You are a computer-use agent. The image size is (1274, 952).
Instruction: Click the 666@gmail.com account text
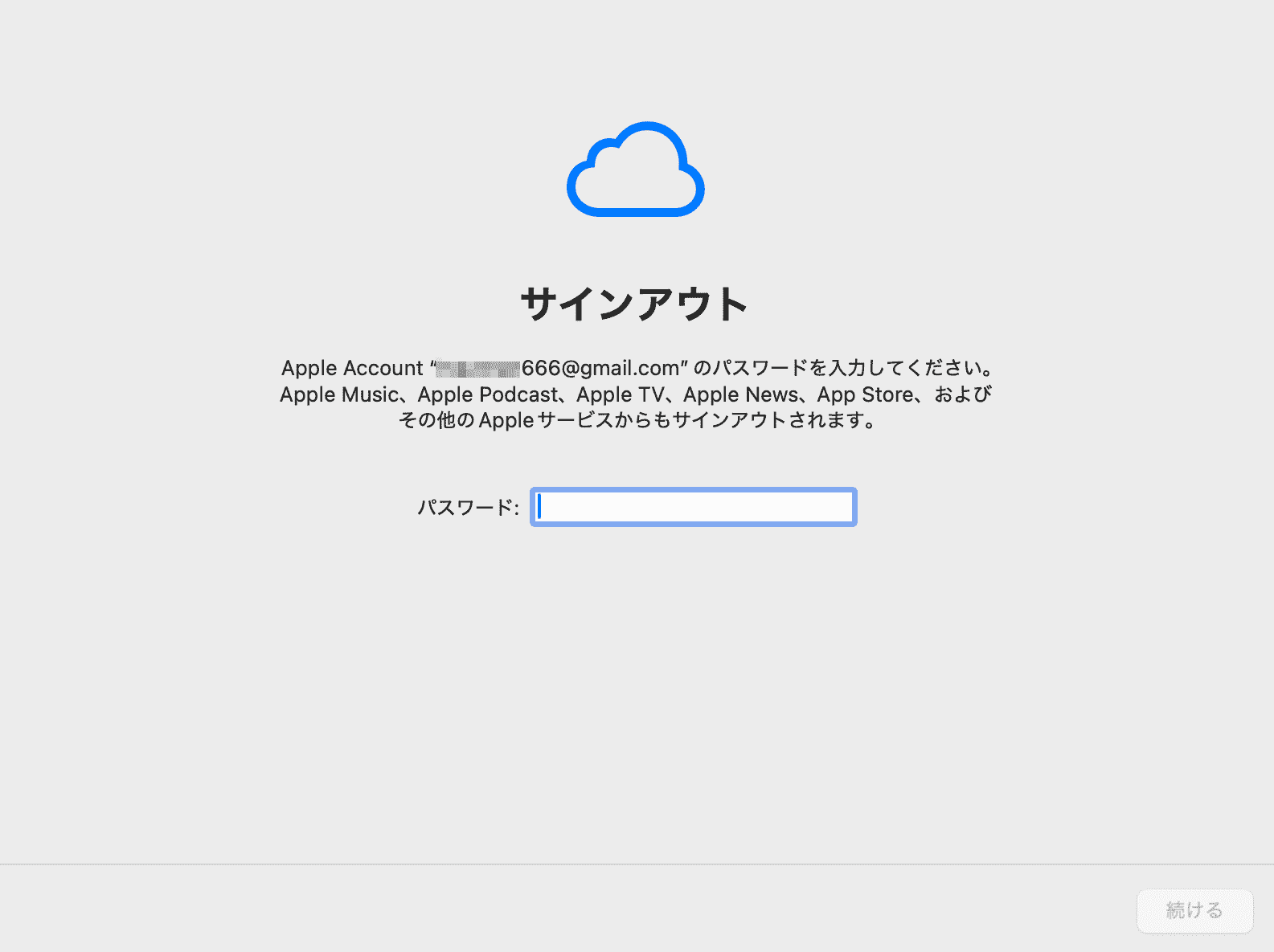[600, 368]
